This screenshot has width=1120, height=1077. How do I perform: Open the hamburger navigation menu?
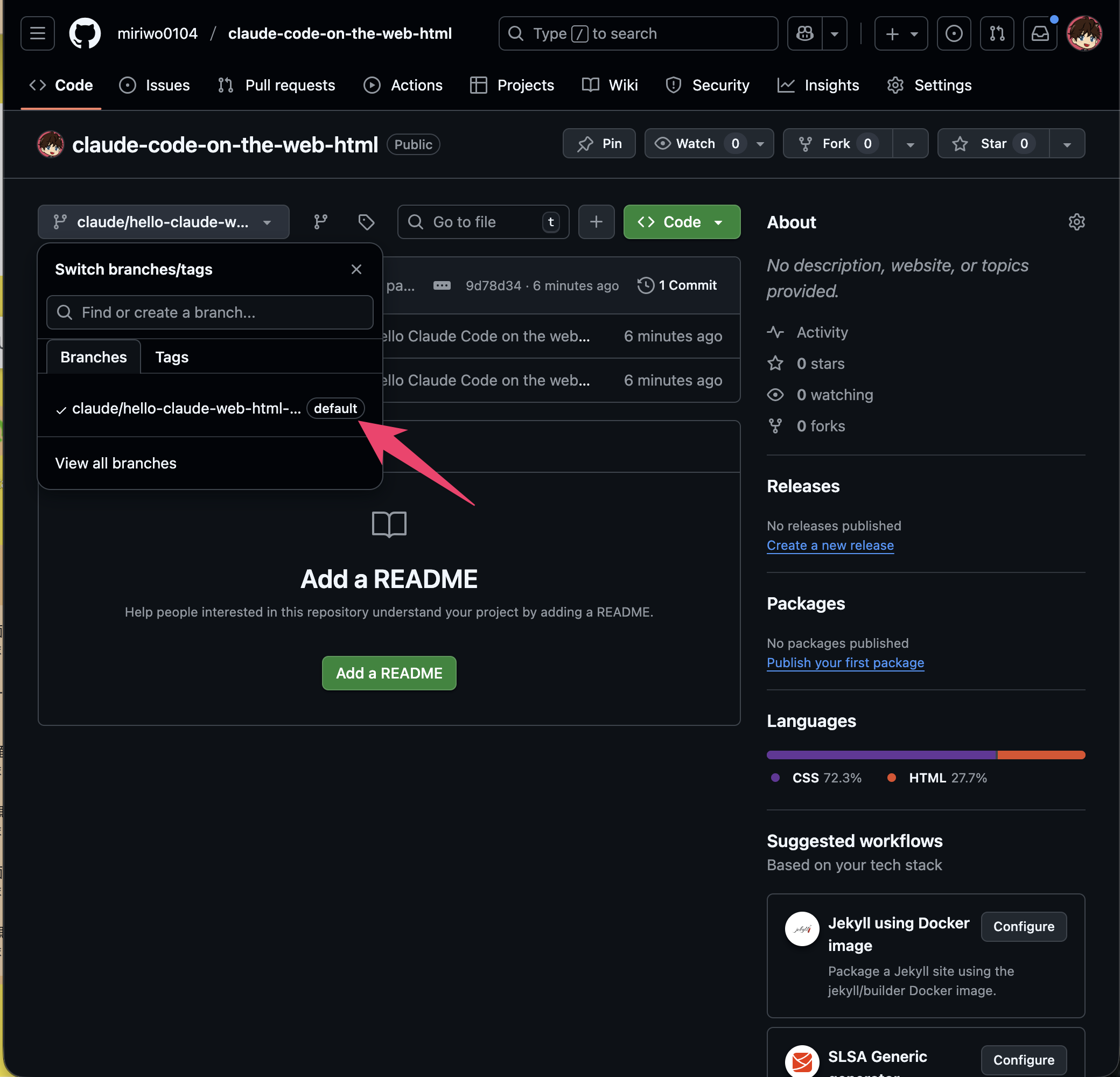38,34
